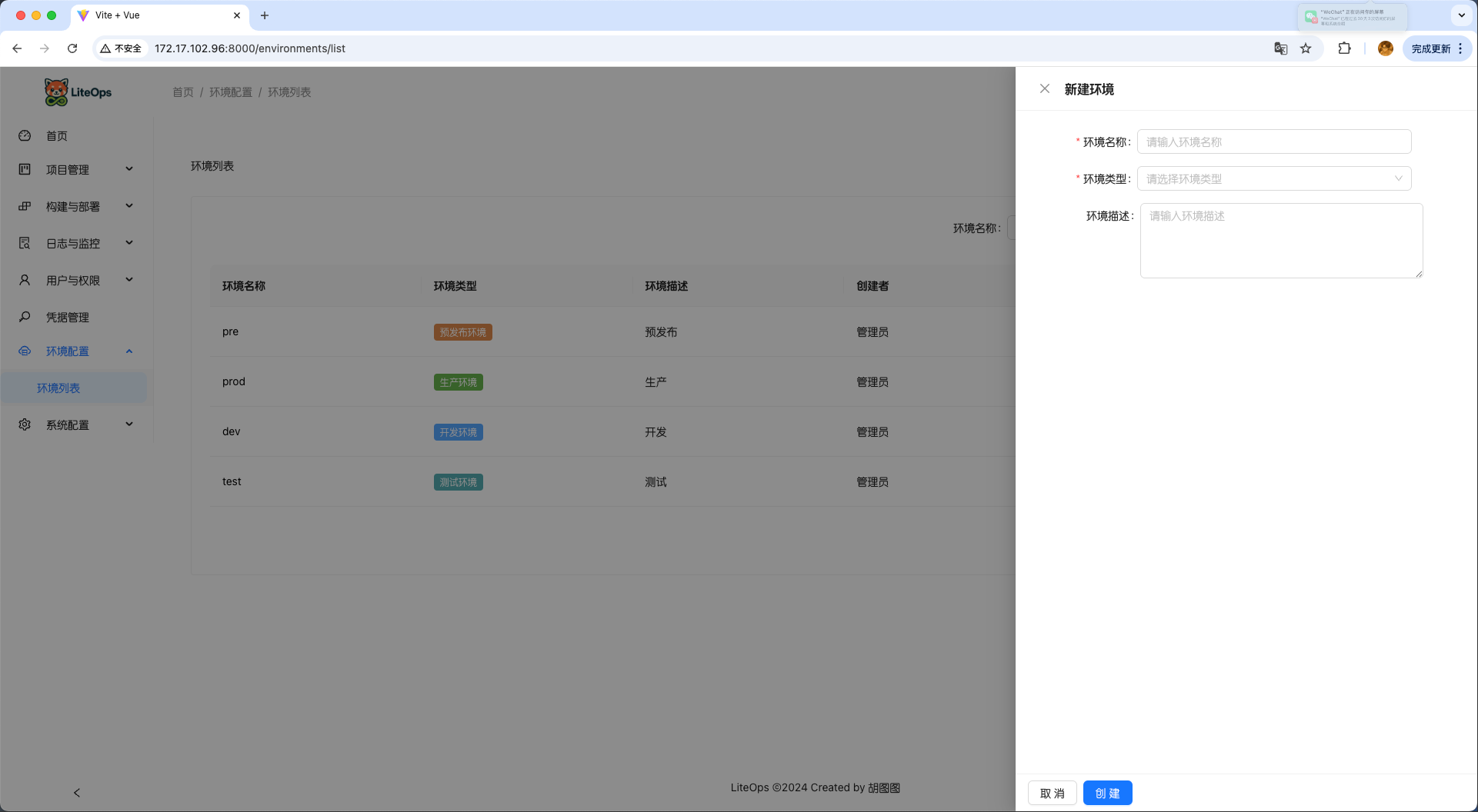Click the 环境描述 text area

[1281, 241]
